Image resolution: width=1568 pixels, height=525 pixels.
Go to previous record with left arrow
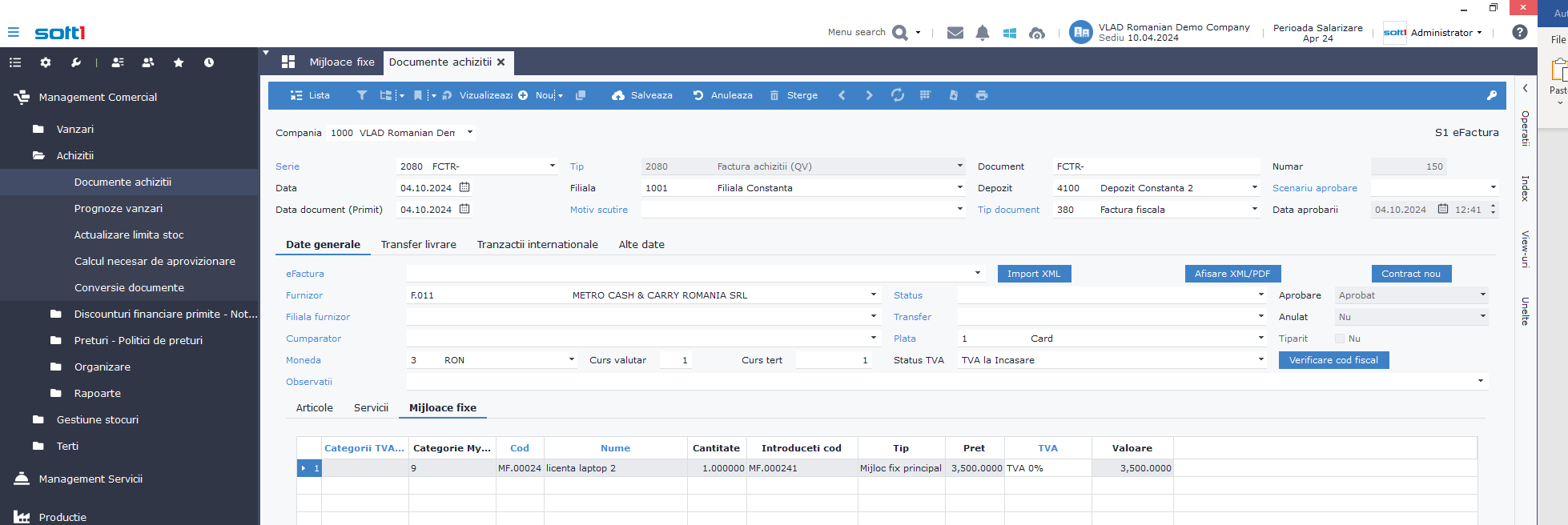842,95
